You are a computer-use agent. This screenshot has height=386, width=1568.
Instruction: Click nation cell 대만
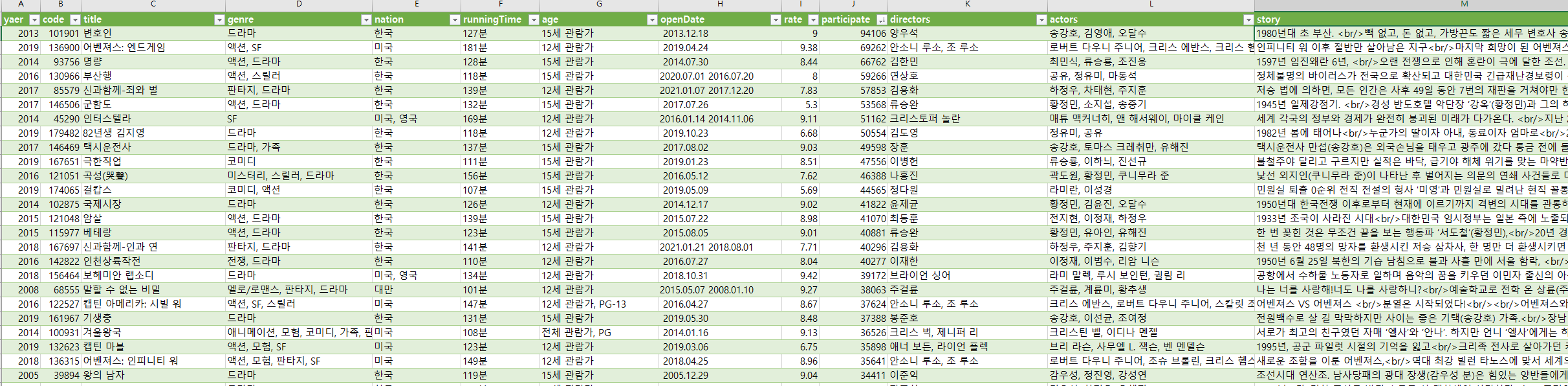(x=417, y=289)
